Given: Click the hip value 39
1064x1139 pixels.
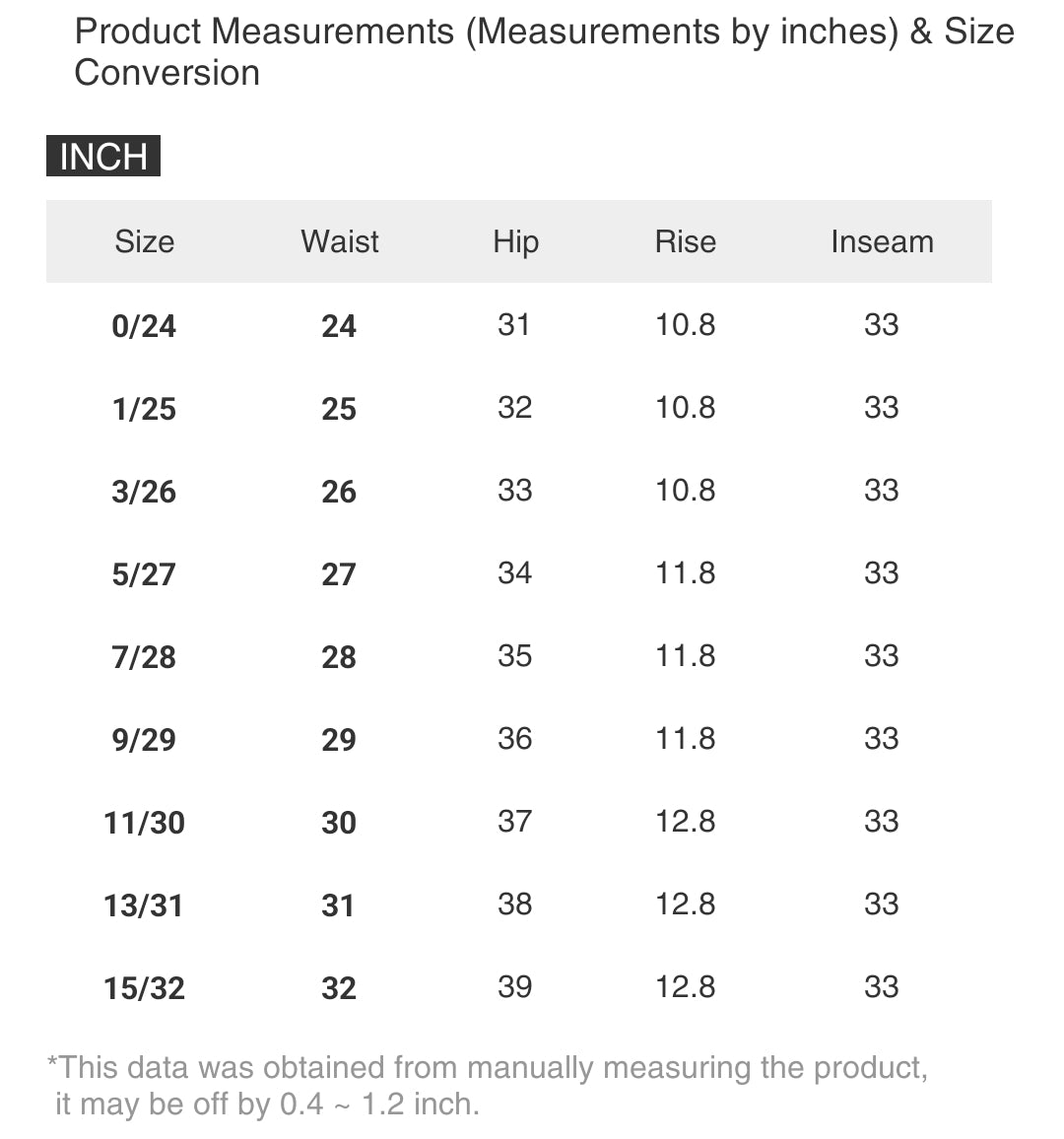Looking at the screenshot, I should coord(514,986).
